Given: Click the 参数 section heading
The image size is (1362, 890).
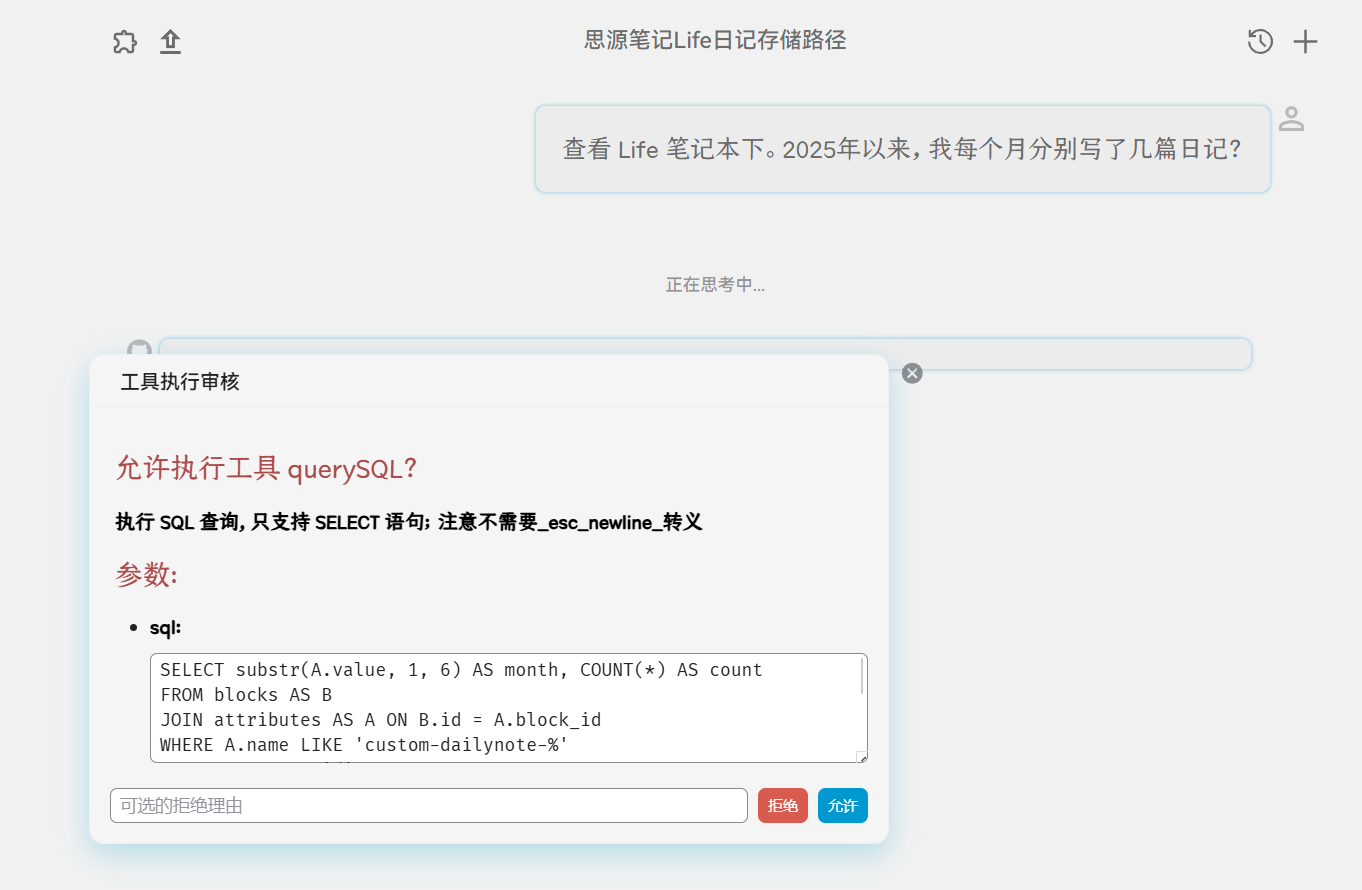Looking at the screenshot, I should click(x=138, y=575).
